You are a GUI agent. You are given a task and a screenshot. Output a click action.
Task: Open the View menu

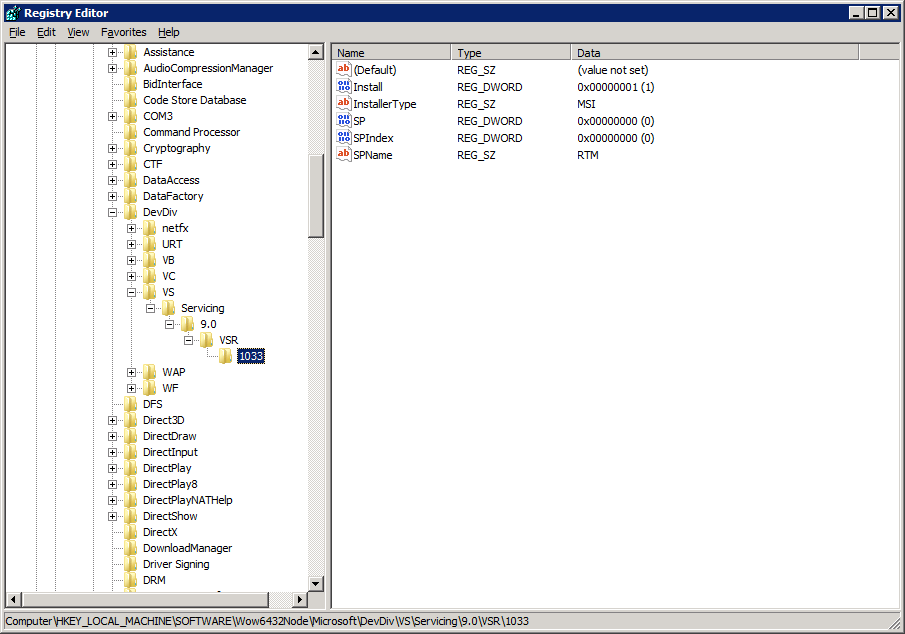coord(78,32)
